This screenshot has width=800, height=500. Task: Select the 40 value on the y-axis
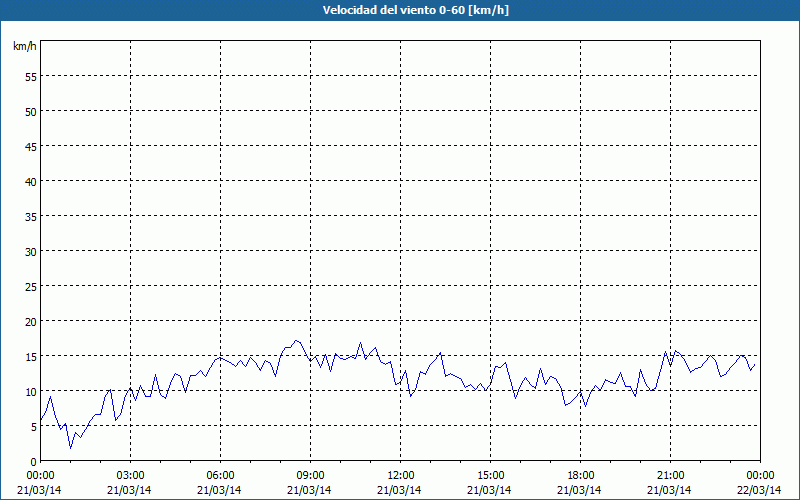(31, 182)
